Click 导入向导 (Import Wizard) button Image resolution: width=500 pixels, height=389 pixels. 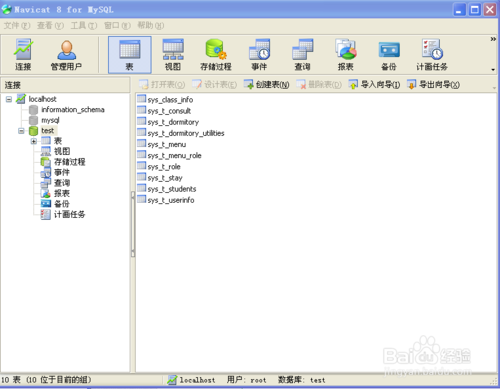point(374,85)
